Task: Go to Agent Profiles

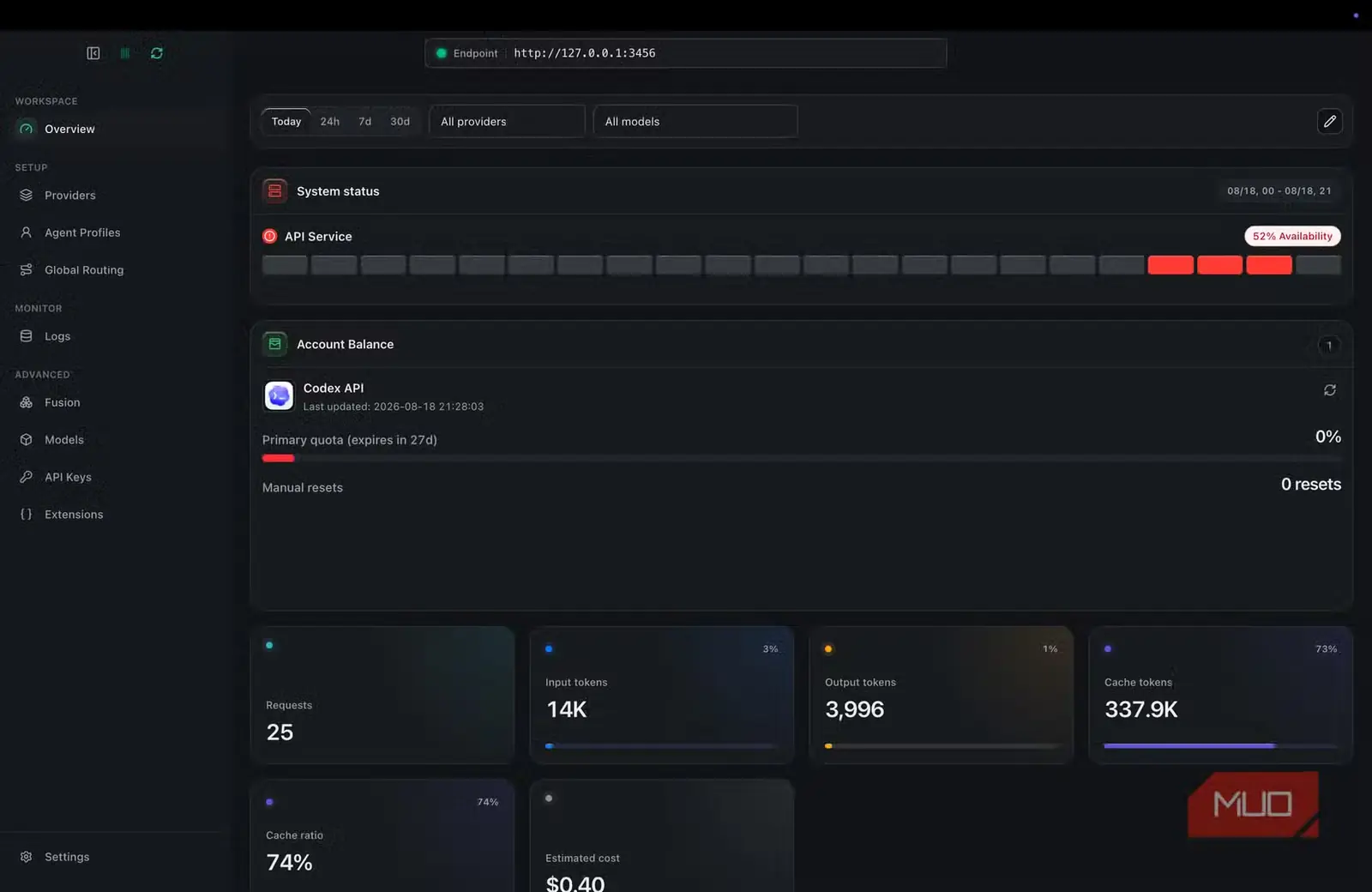Action: tap(116, 232)
